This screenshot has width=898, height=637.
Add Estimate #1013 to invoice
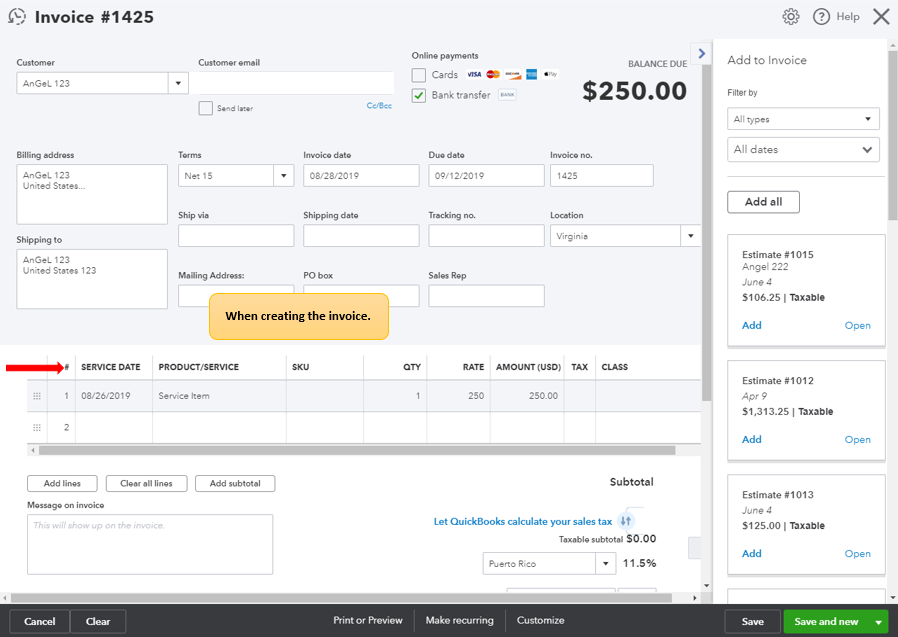[751, 553]
